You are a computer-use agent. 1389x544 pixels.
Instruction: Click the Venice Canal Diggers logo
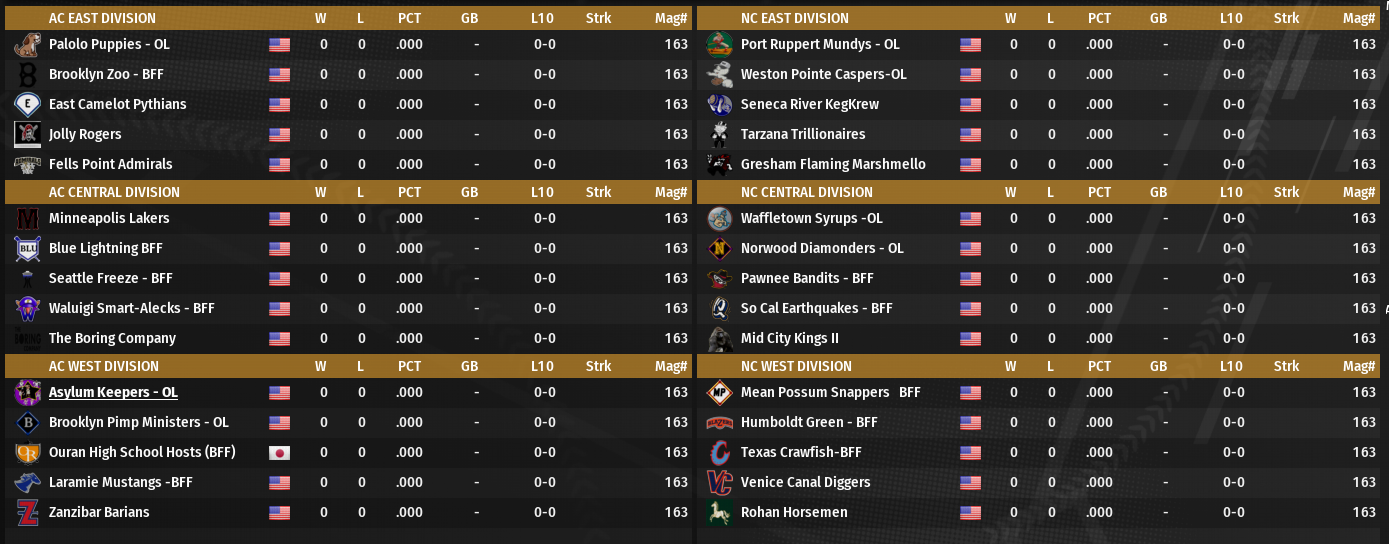[x=719, y=482]
